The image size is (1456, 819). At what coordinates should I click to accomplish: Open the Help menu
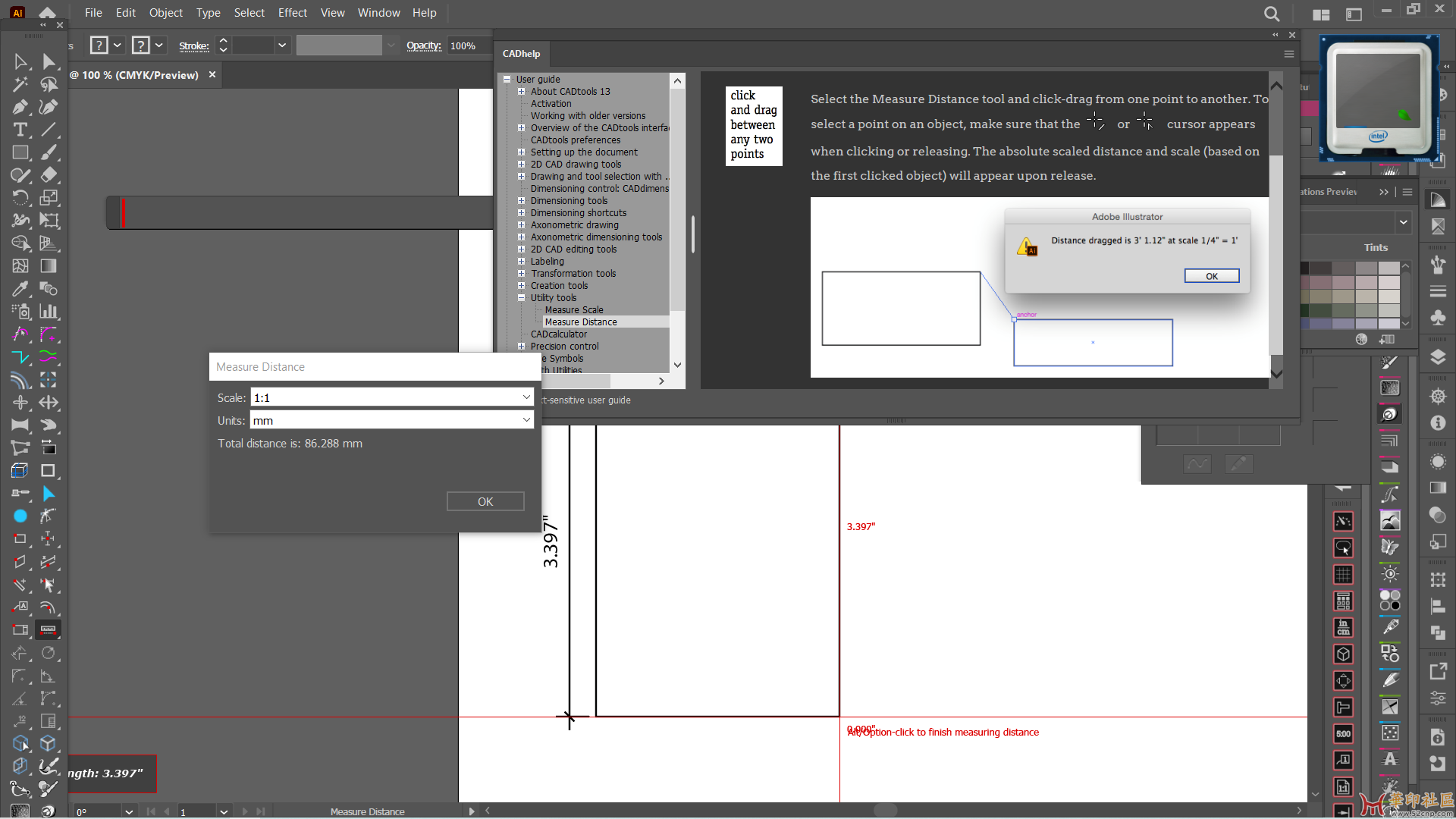click(x=425, y=13)
